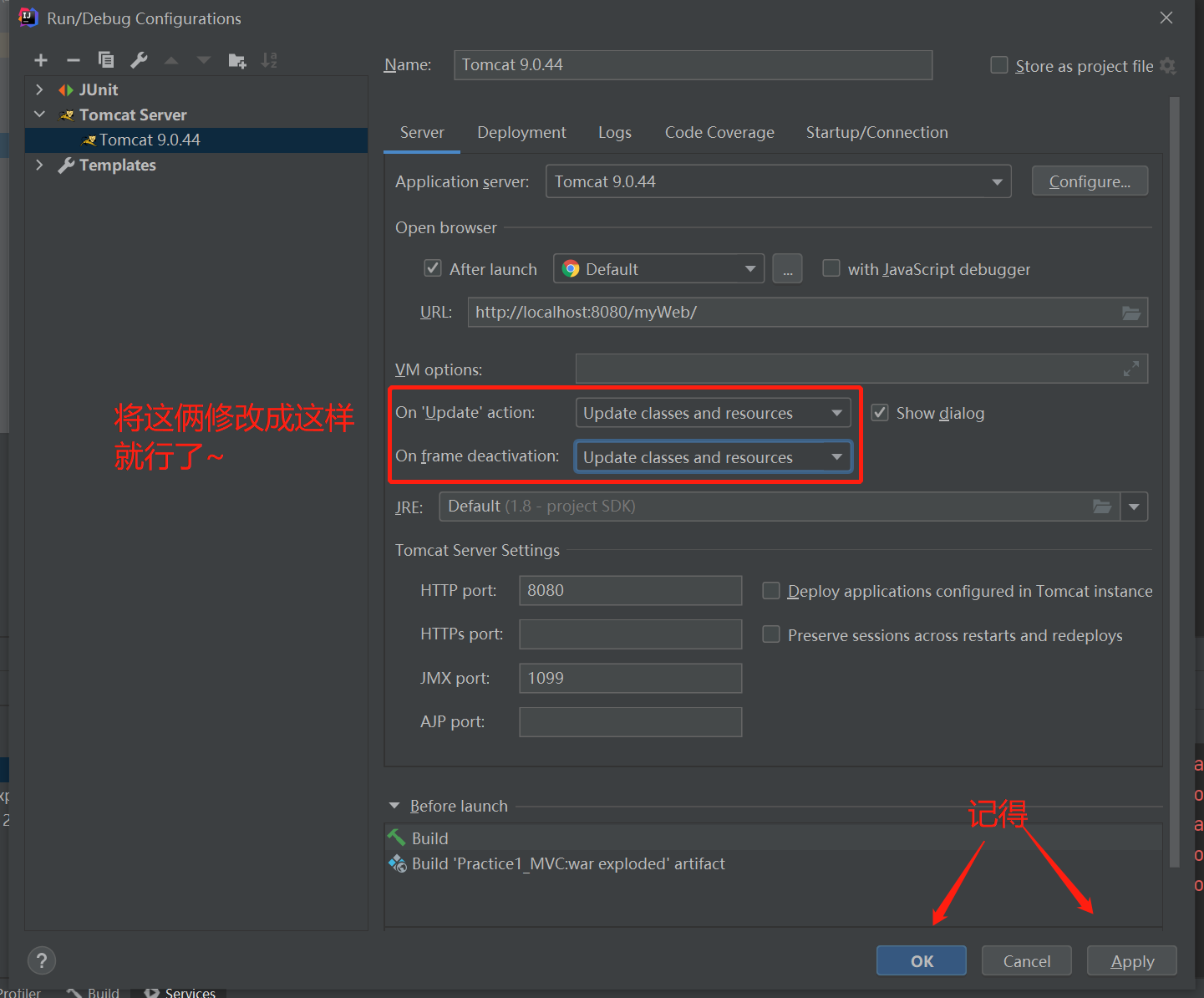Close the Run/Debug Configurations dialog

click(1166, 18)
